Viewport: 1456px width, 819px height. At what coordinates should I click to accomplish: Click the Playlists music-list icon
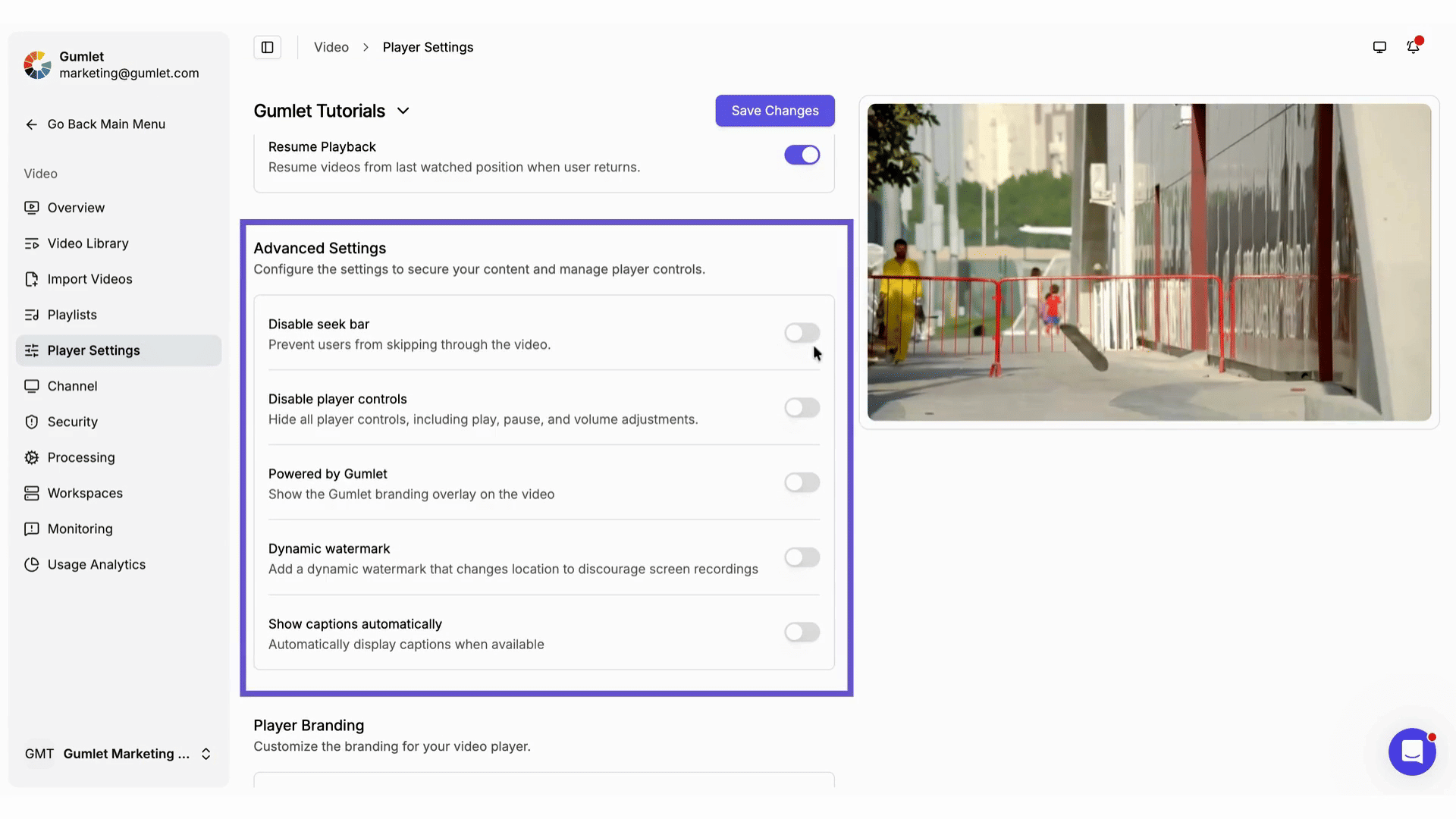31,315
